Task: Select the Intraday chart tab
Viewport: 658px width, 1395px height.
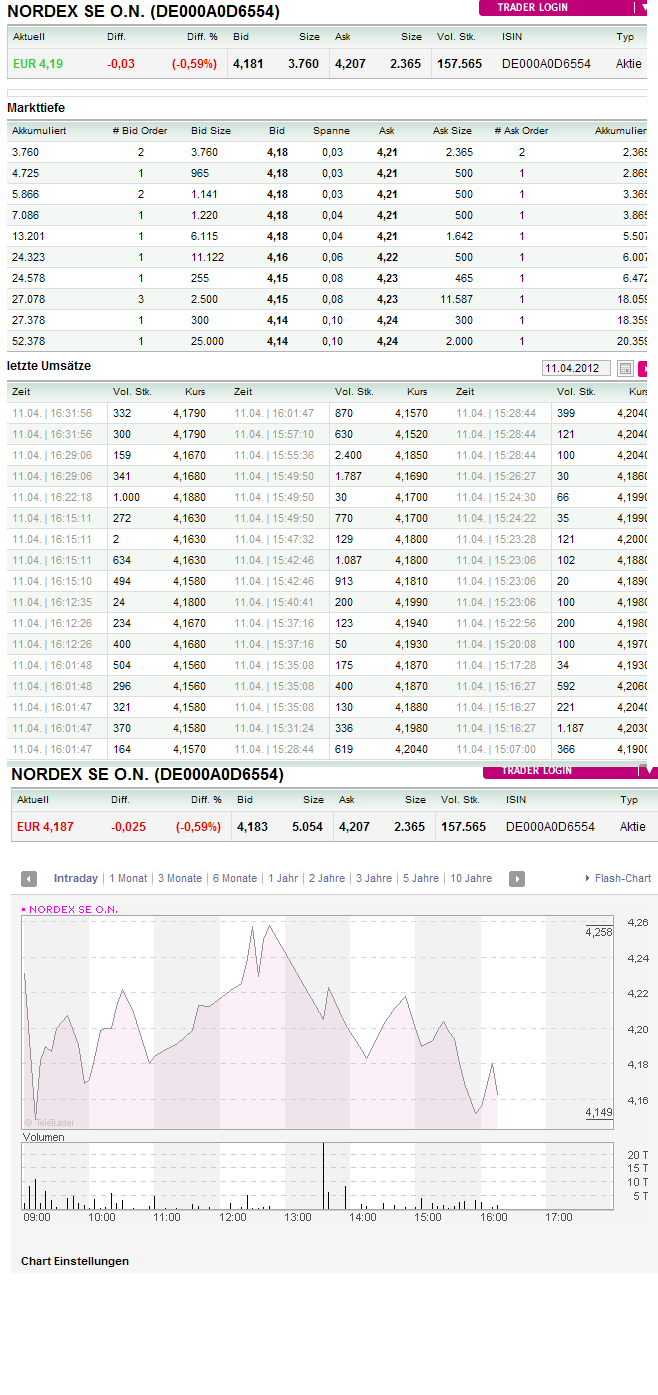Action: 76,879
